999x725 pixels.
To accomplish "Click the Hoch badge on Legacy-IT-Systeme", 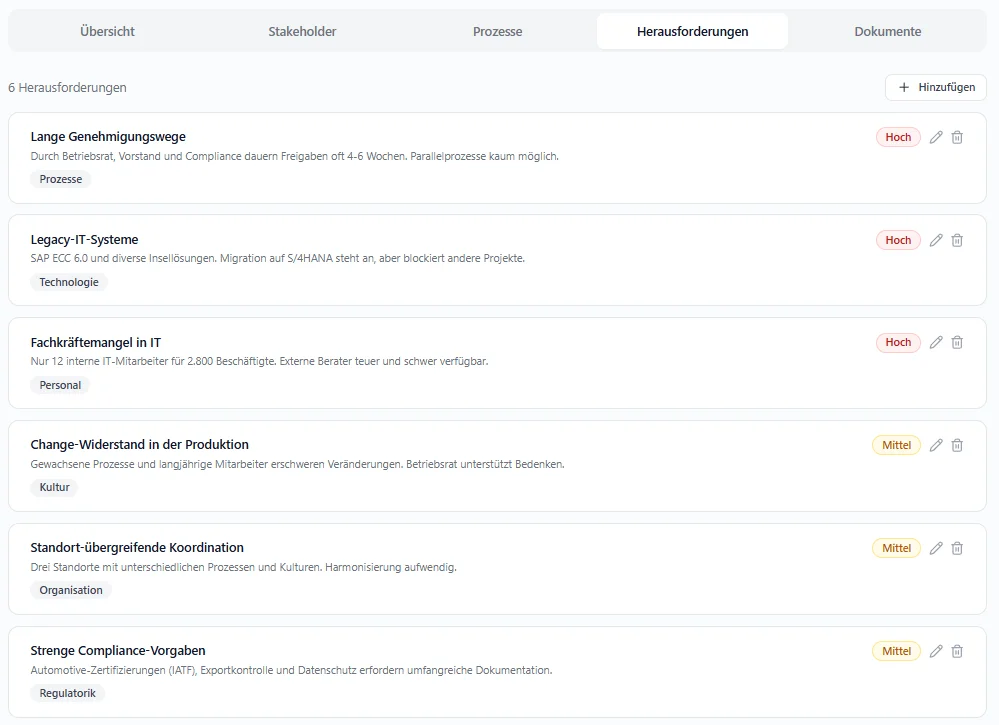I will (898, 240).
